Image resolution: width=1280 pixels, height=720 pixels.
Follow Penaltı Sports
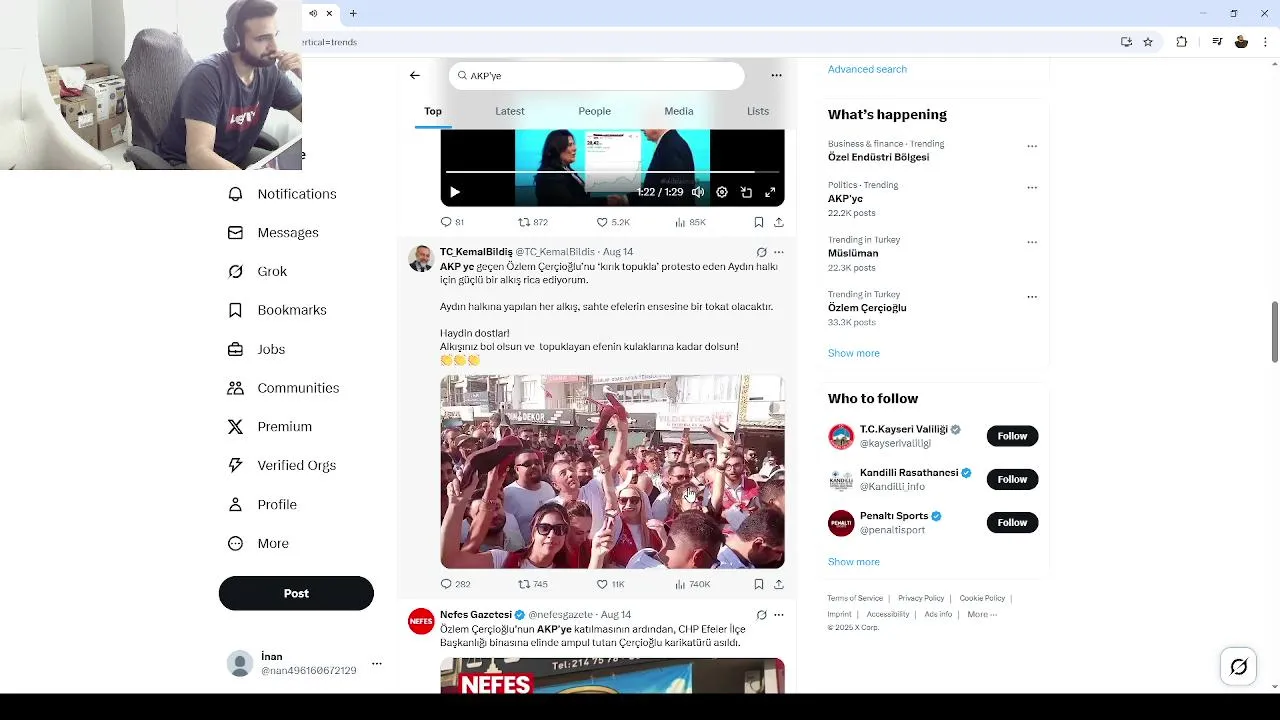coord(1012,522)
